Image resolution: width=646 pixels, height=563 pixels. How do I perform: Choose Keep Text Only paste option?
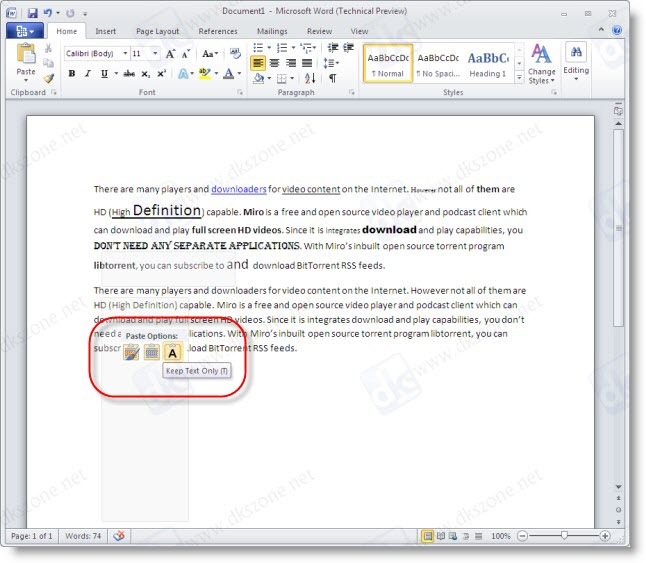pos(172,353)
